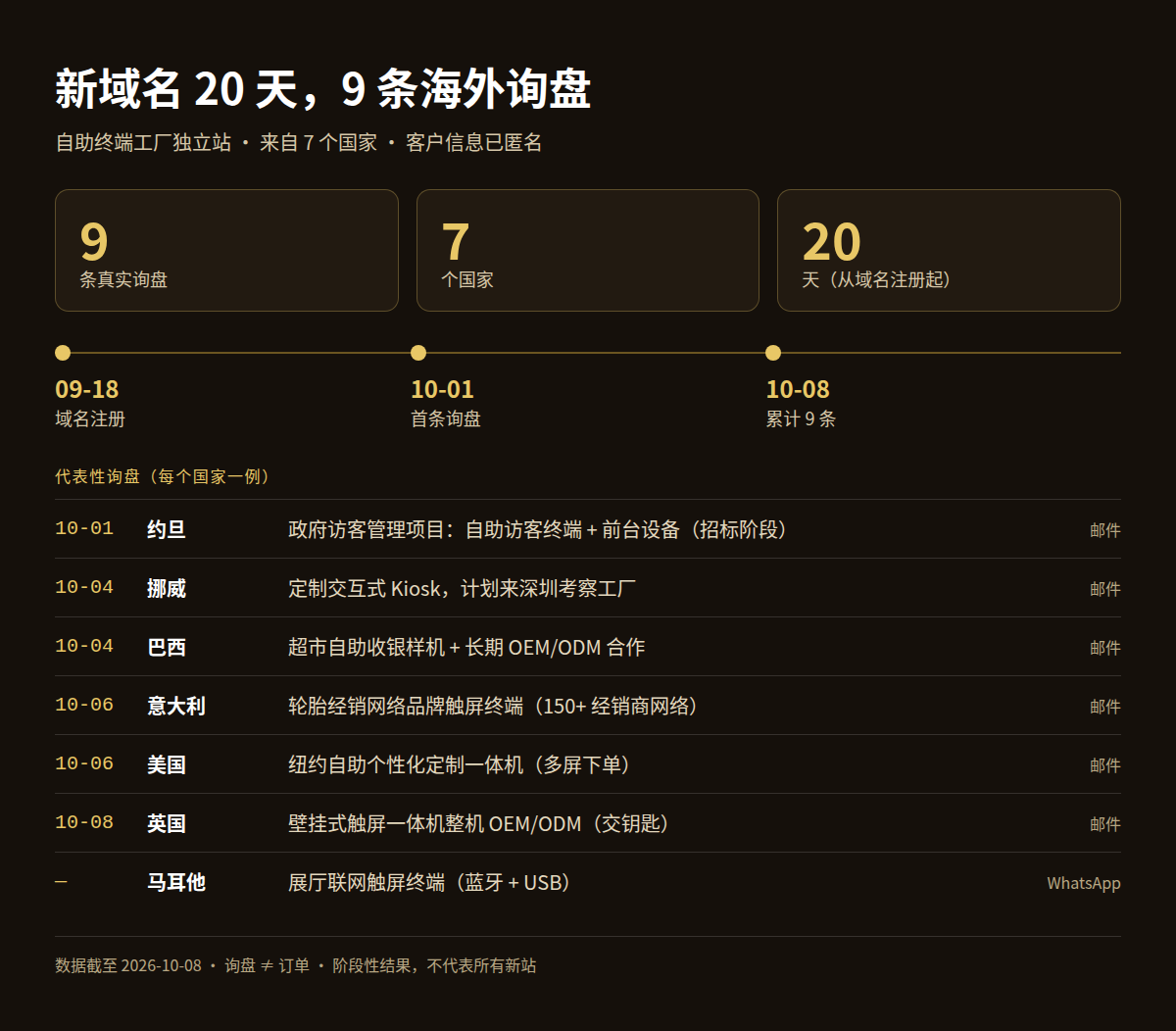Click 邮件 in the 意大利 row

(1105, 707)
